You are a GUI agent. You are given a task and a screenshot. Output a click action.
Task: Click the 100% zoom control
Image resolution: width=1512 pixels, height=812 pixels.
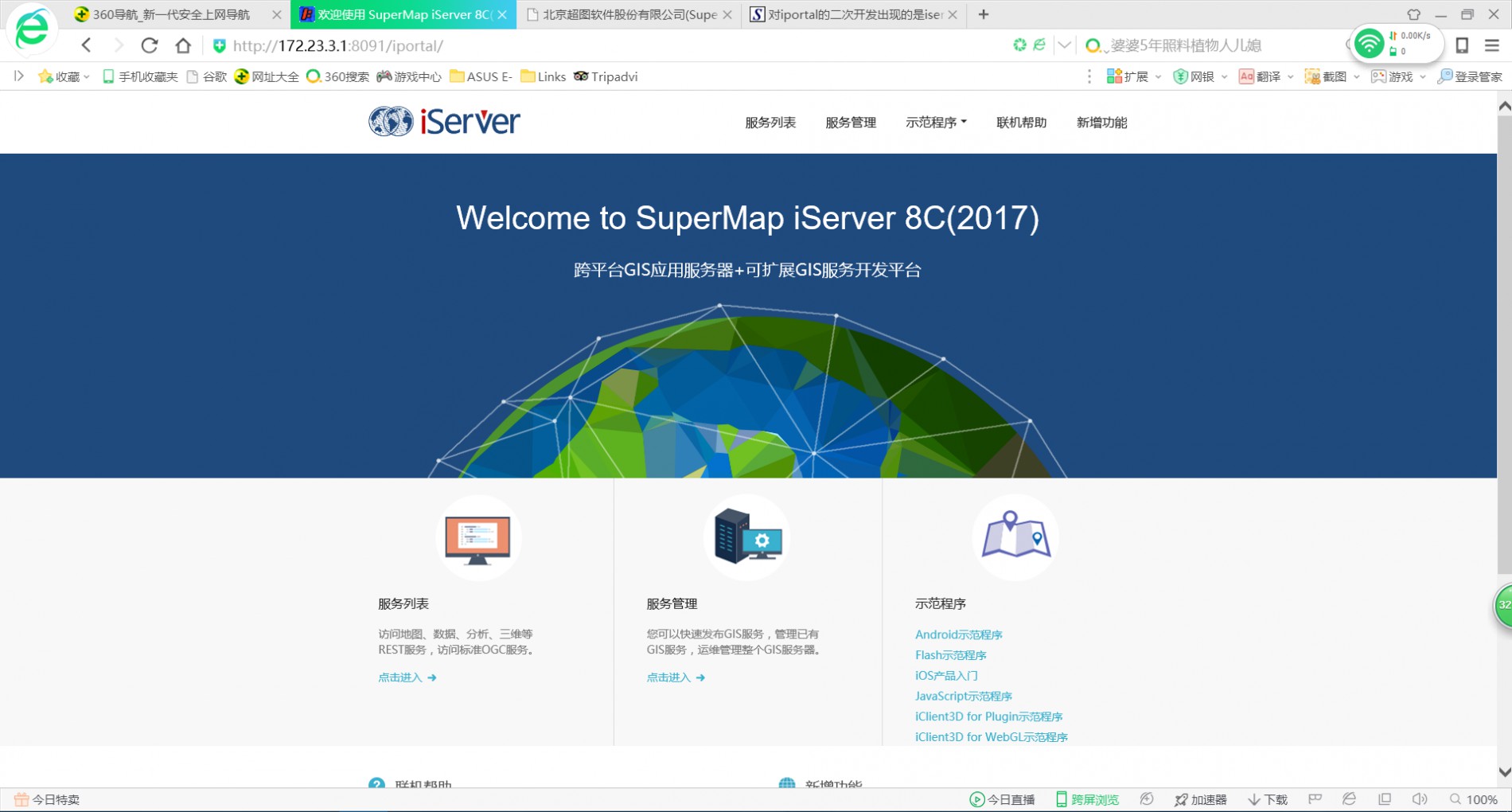[1474, 799]
